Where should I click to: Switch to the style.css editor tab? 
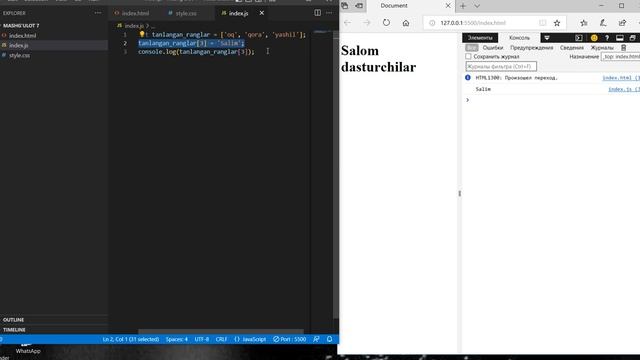[186, 13]
